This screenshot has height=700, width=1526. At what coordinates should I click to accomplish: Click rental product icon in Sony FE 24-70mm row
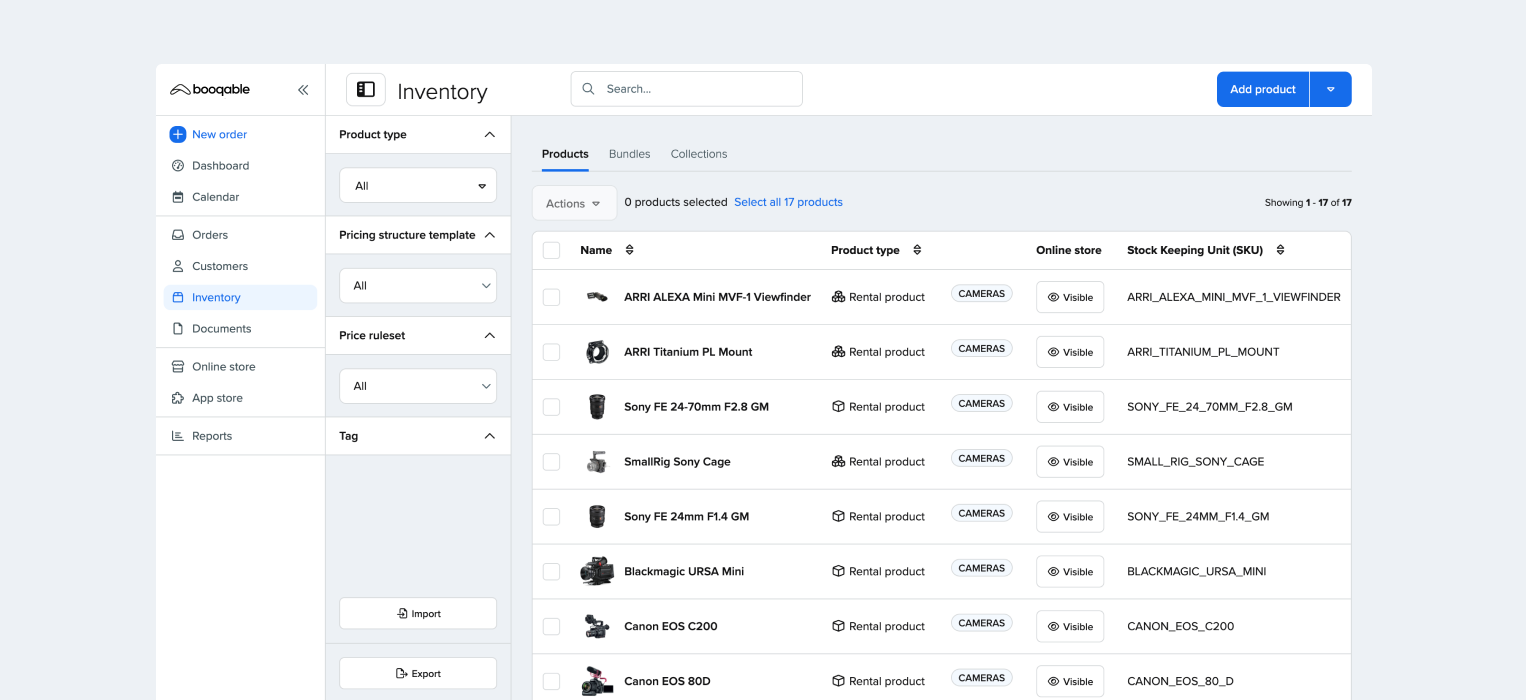tap(839, 407)
